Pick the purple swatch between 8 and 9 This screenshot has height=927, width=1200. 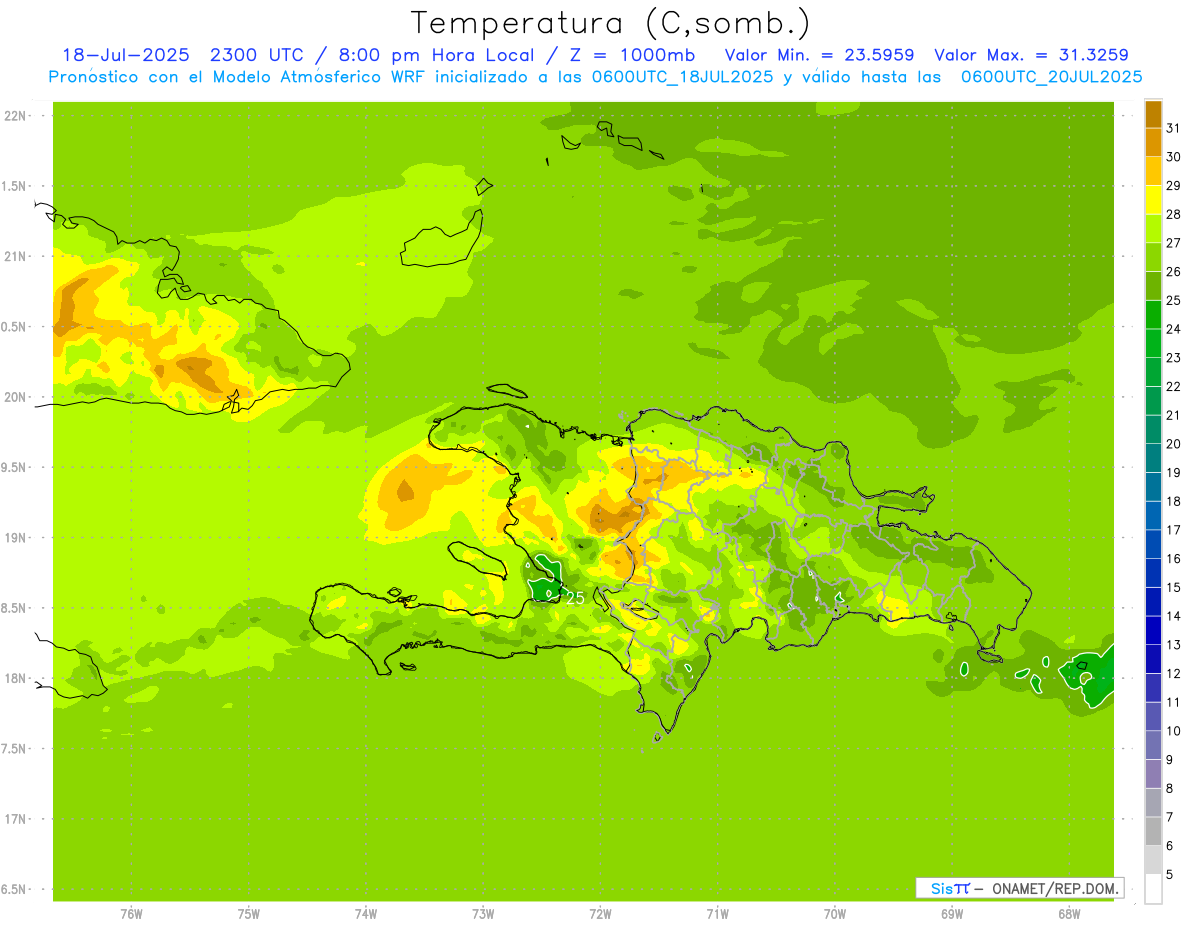(1153, 774)
